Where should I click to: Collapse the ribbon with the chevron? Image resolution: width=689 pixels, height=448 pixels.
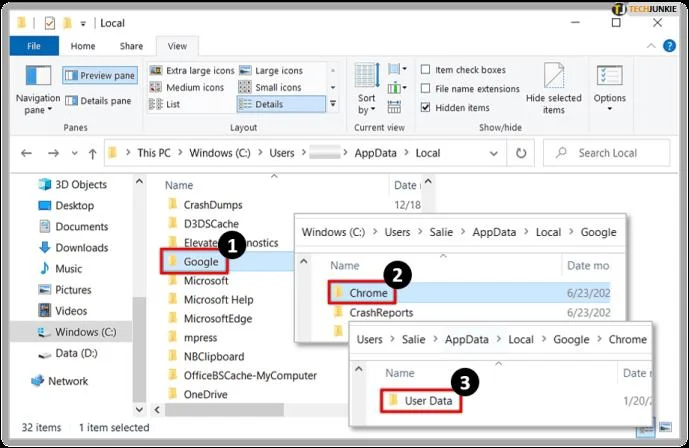coord(651,46)
